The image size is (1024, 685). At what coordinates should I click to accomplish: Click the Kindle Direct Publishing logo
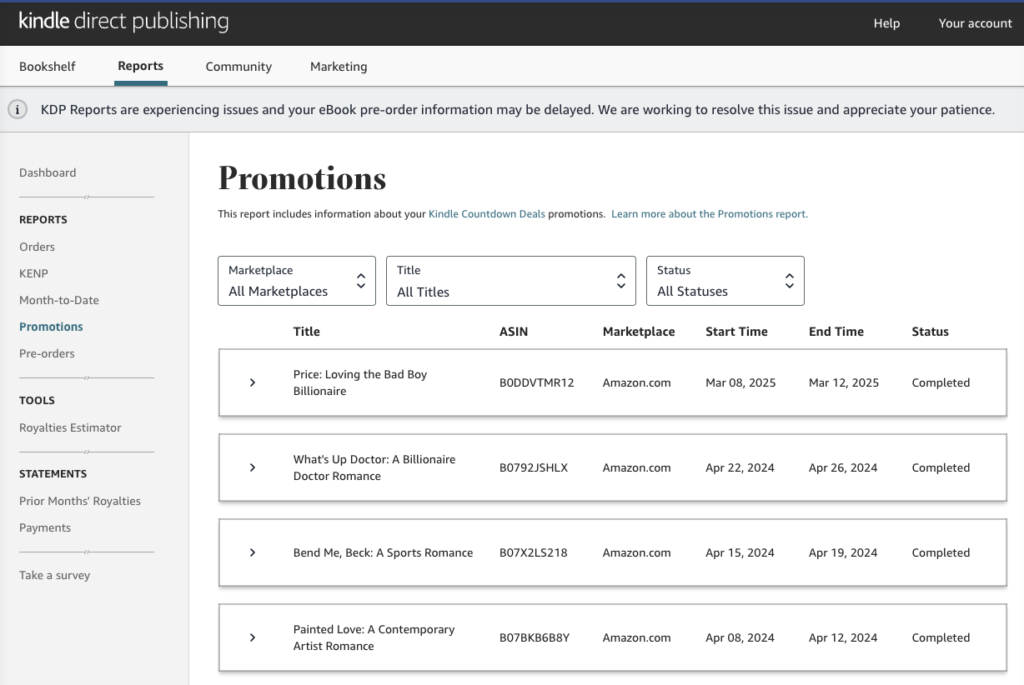tap(124, 22)
